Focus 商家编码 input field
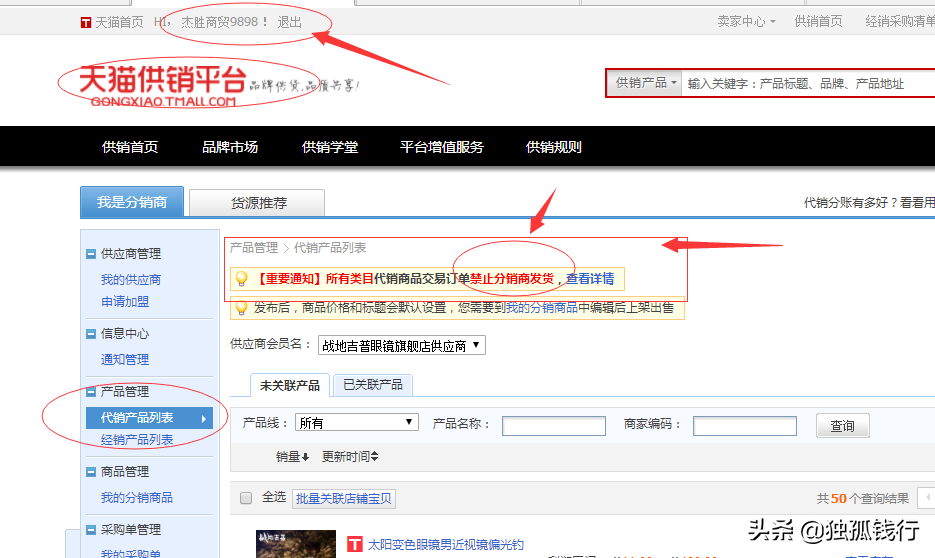The height and width of the screenshot is (558, 935). [x=745, y=426]
